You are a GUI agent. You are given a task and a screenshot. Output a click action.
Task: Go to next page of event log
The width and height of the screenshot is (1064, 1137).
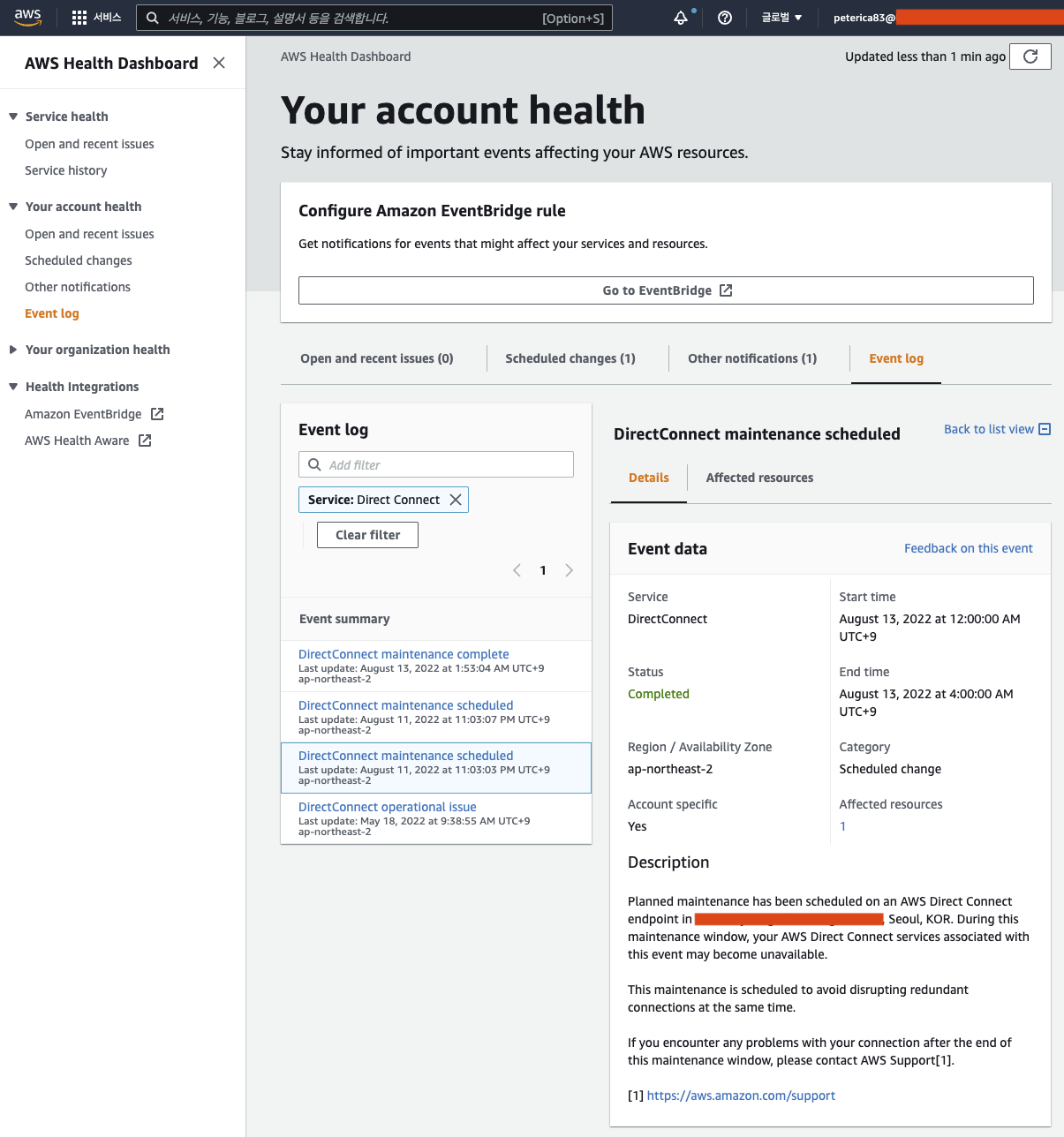(x=570, y=570)
